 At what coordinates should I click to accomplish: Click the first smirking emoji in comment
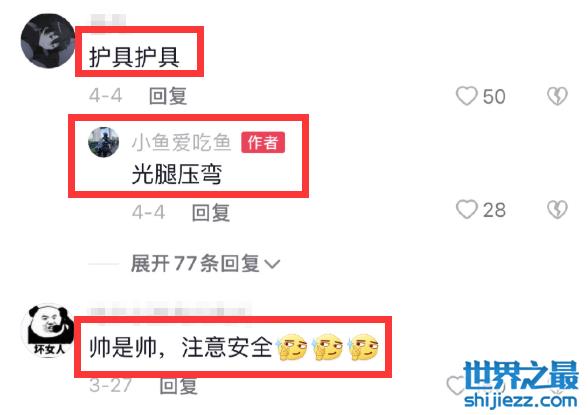click(x=291, y=347)
